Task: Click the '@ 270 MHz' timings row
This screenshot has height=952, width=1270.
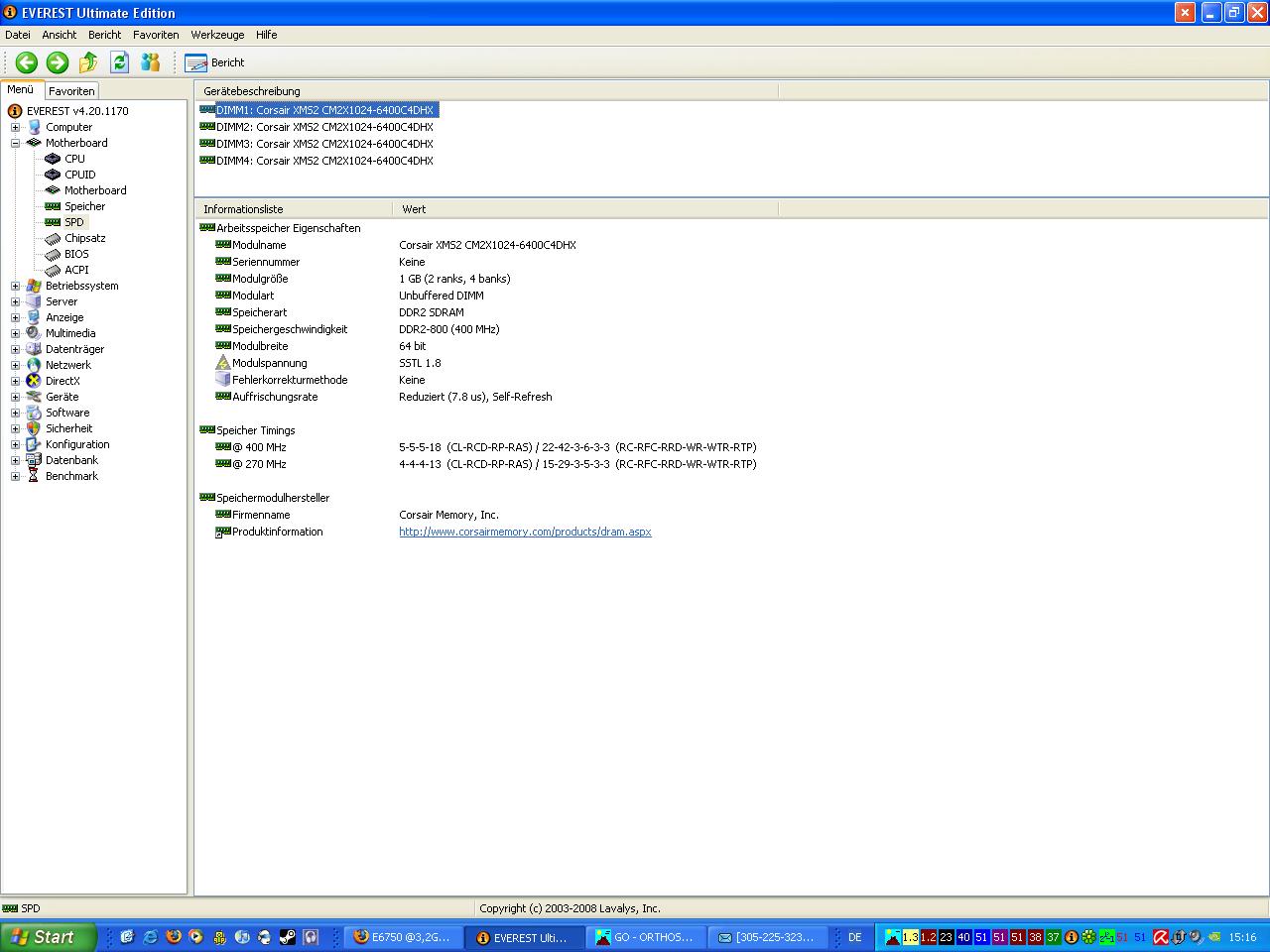Action: pos(486,464)
